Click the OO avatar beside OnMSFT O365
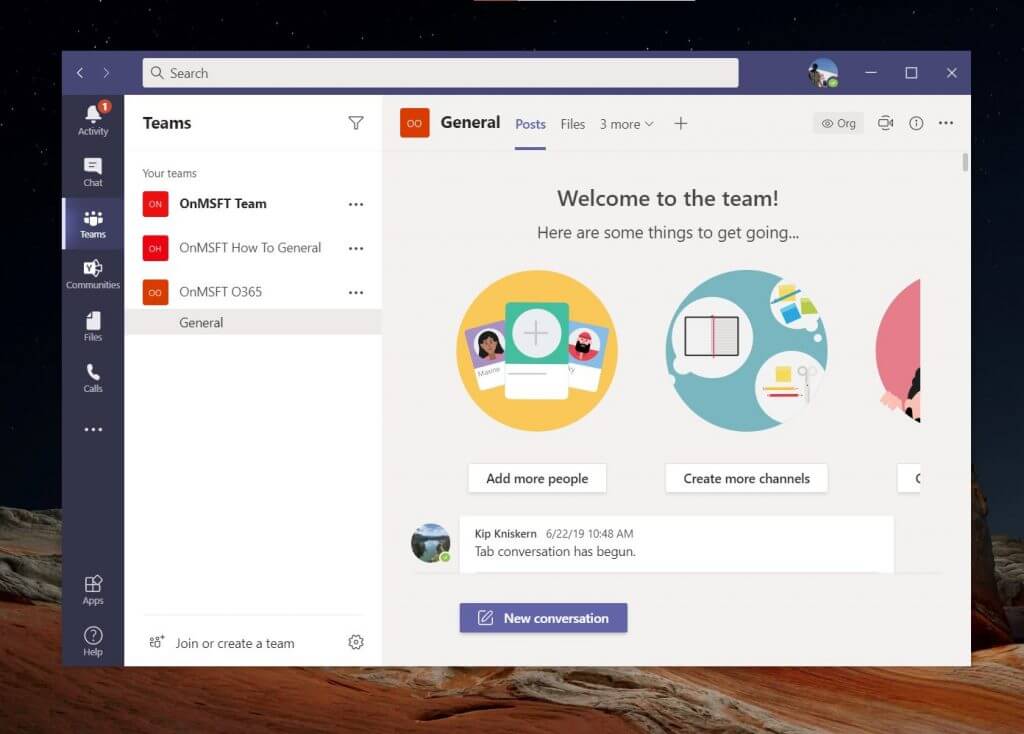This screenshot has width=1024, height=734. coord(155,293)
